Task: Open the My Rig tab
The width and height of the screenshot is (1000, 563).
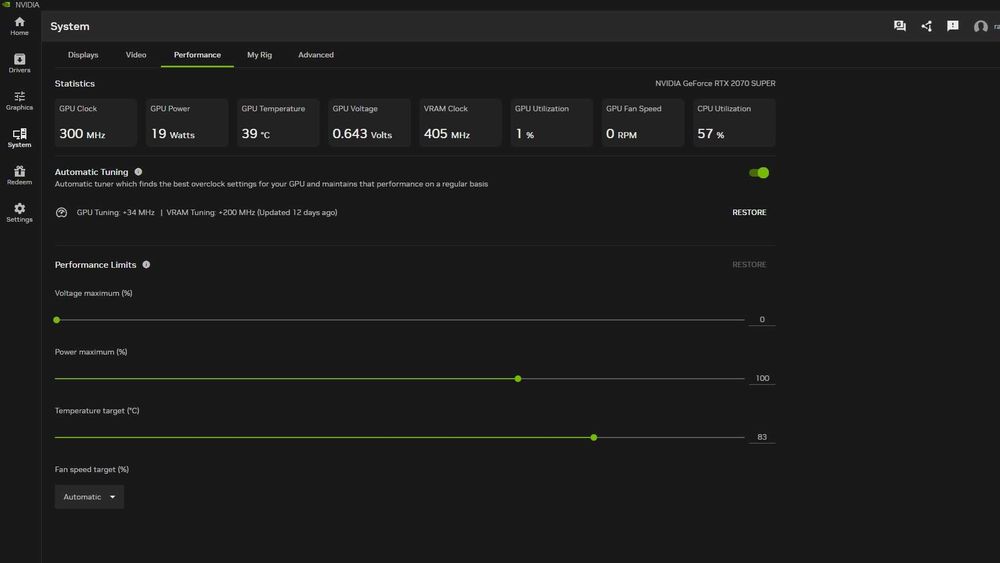Action: [260, 55]
